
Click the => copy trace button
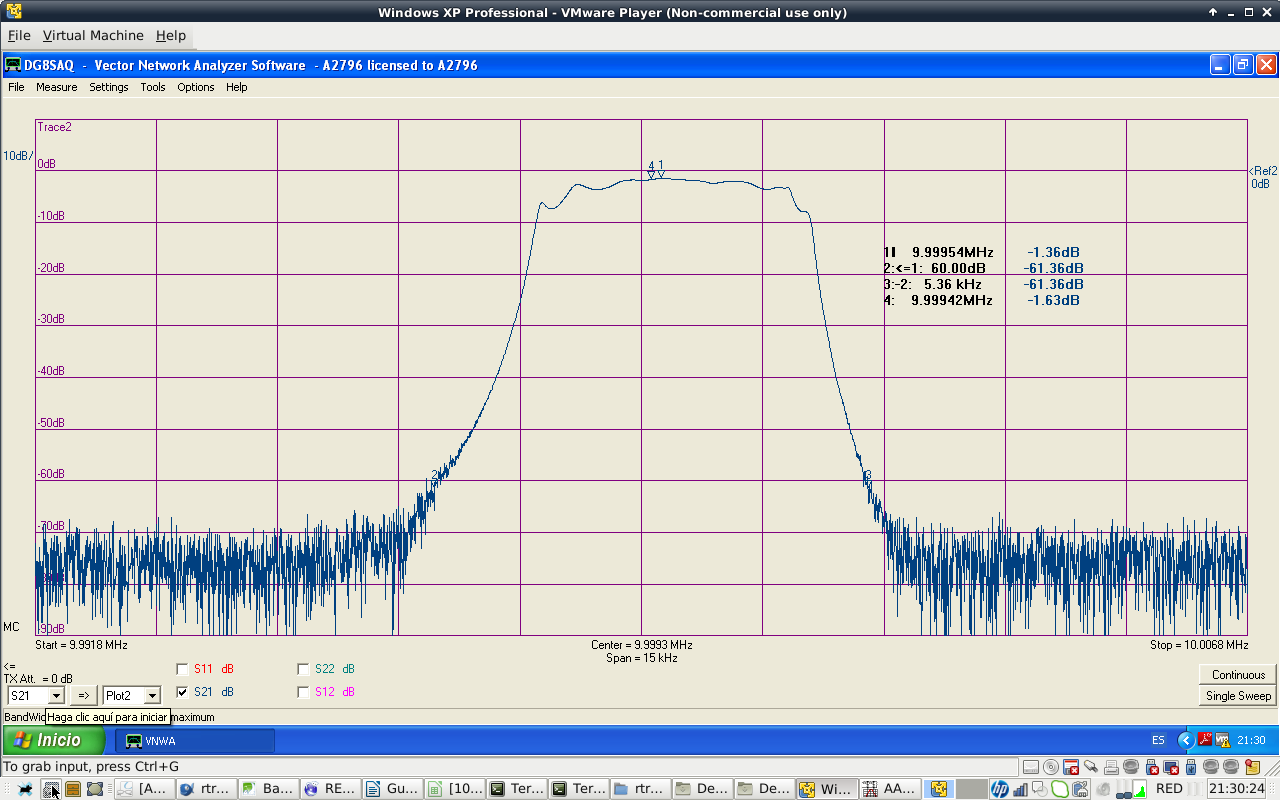click(84, 696)
